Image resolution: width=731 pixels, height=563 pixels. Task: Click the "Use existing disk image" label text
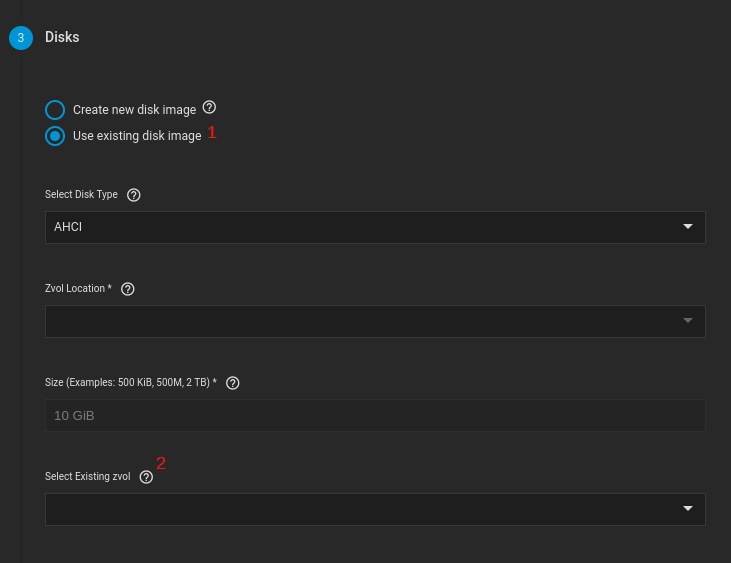(137, 136)
